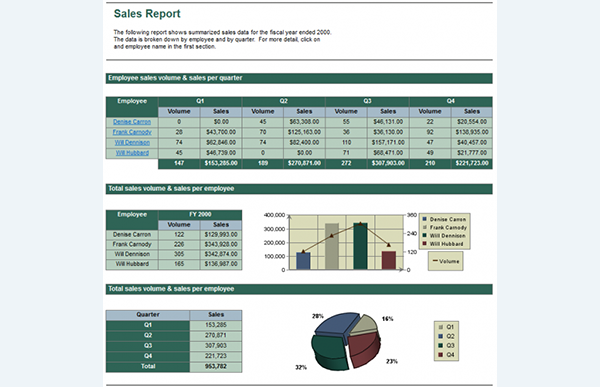Viewport: 600px width, 387px height.
Task: Click the $307,903.00 total cell
Action: (x=388, y=163)
